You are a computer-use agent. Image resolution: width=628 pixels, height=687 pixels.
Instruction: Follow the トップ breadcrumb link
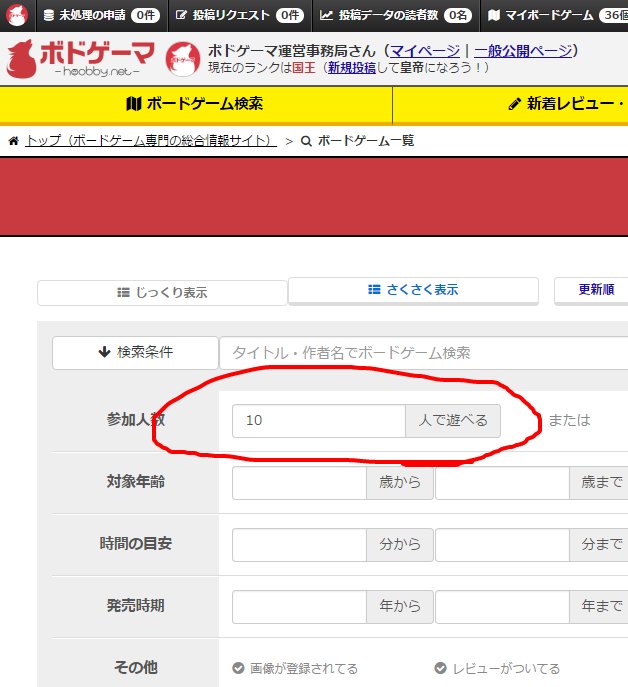point(151,141)
